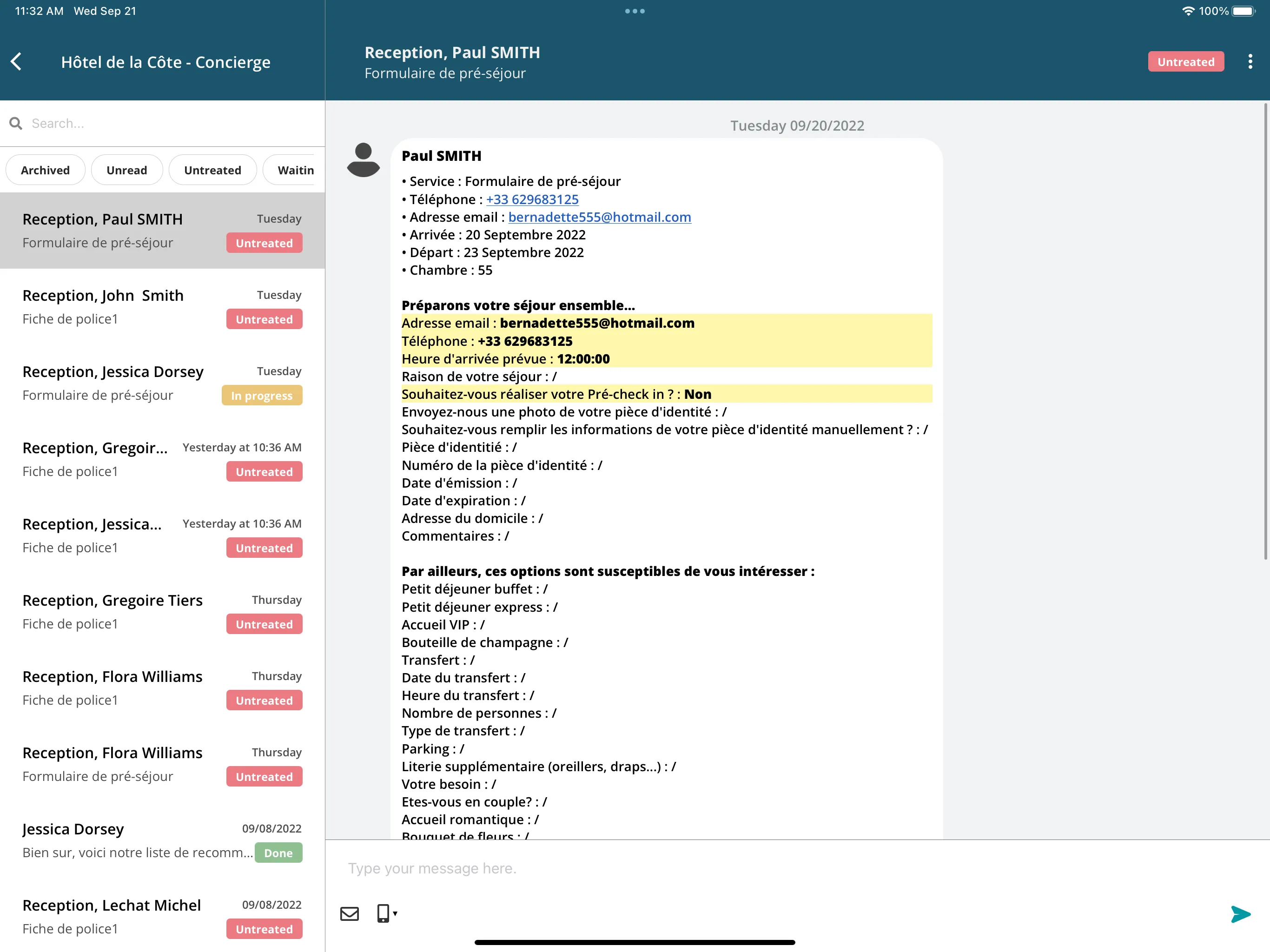
Task: Click the email envelope icon
Action: (x=349, y=913)
